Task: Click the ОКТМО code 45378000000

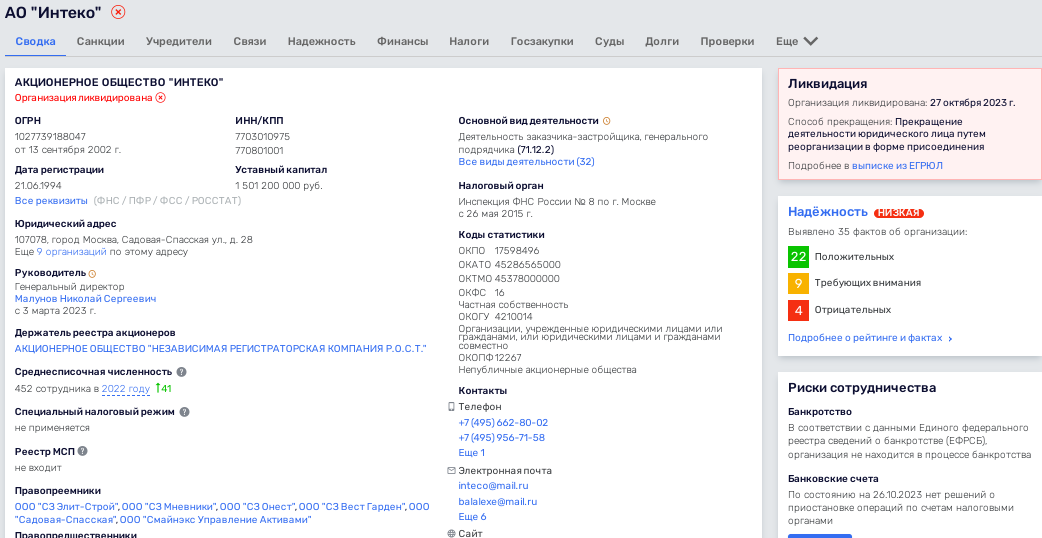Action: tap(527, 278)
